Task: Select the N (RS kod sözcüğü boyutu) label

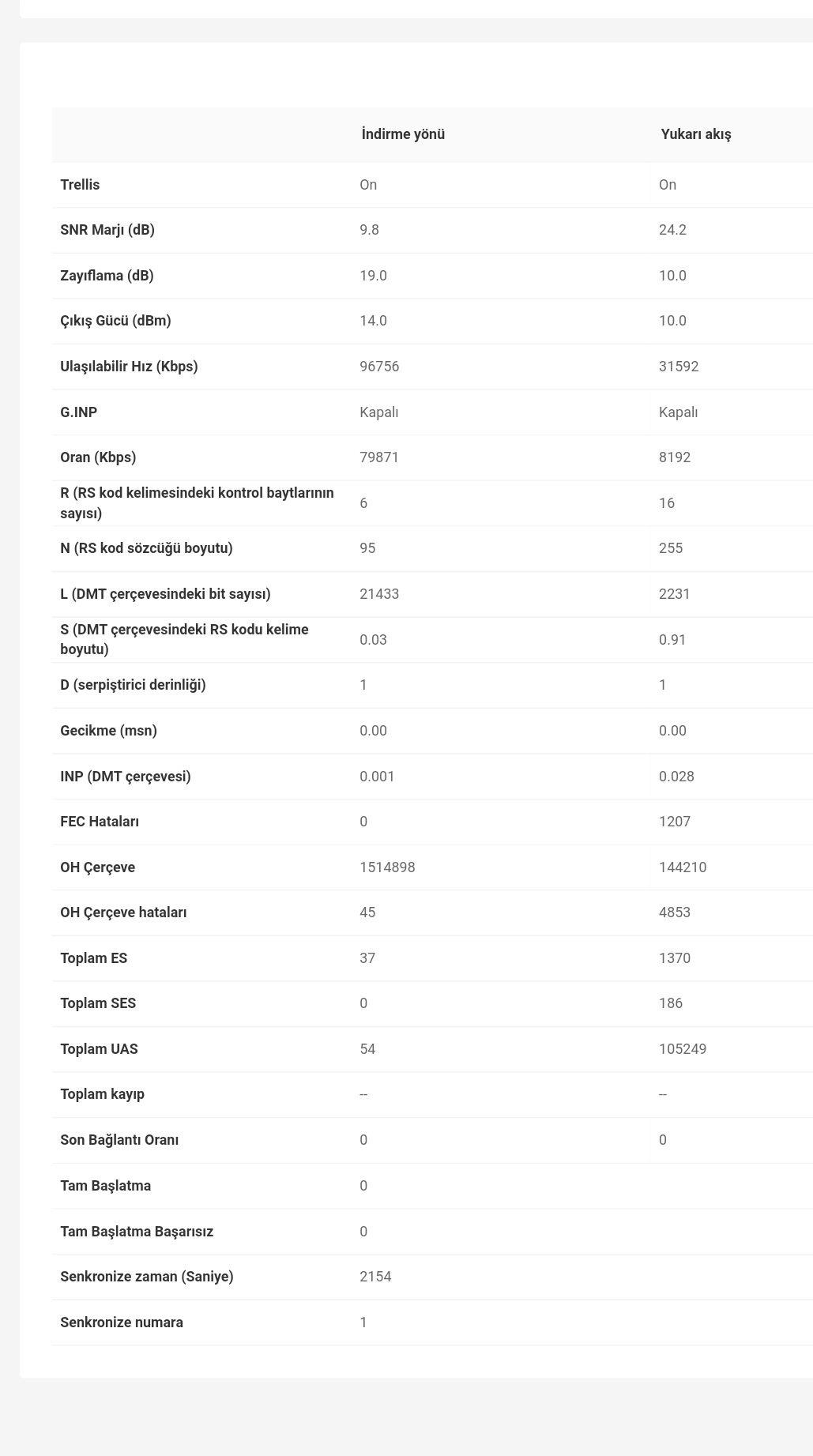Action: coord(146,548)
